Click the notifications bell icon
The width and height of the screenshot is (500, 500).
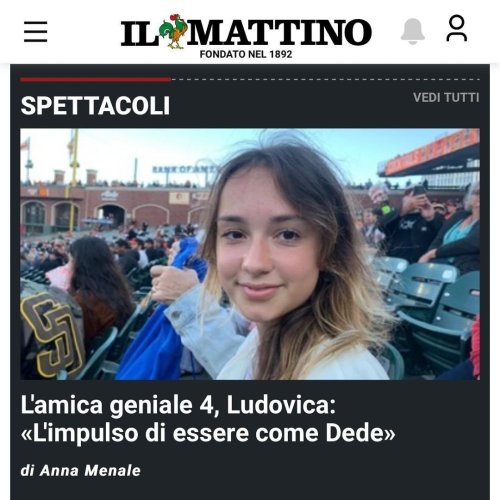click(x=413, y=31)
